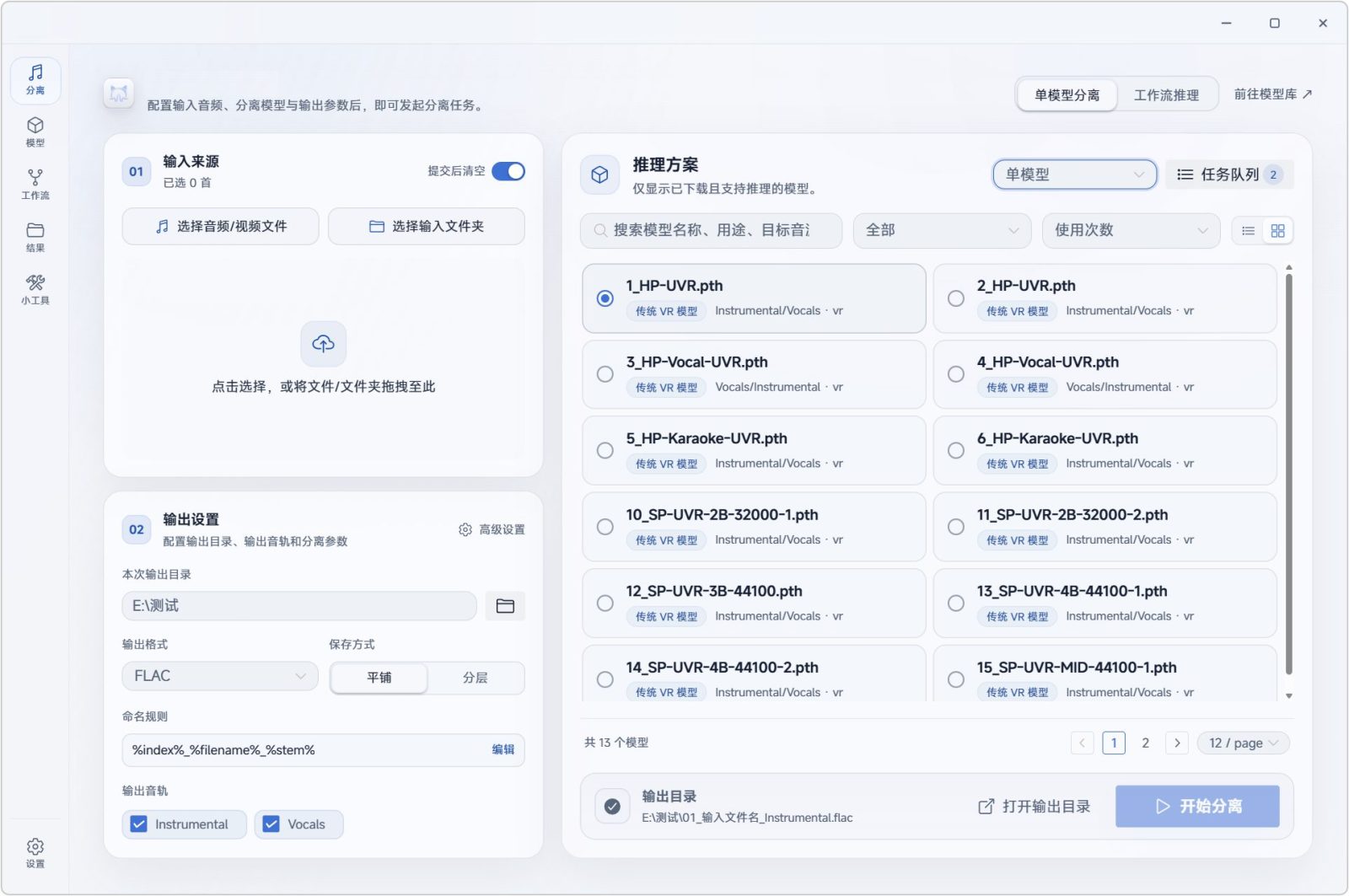This screenshot has width=1349, height=896.
Task: Switch to 单模型分离 tab
Action: (x=1067, y=95)
